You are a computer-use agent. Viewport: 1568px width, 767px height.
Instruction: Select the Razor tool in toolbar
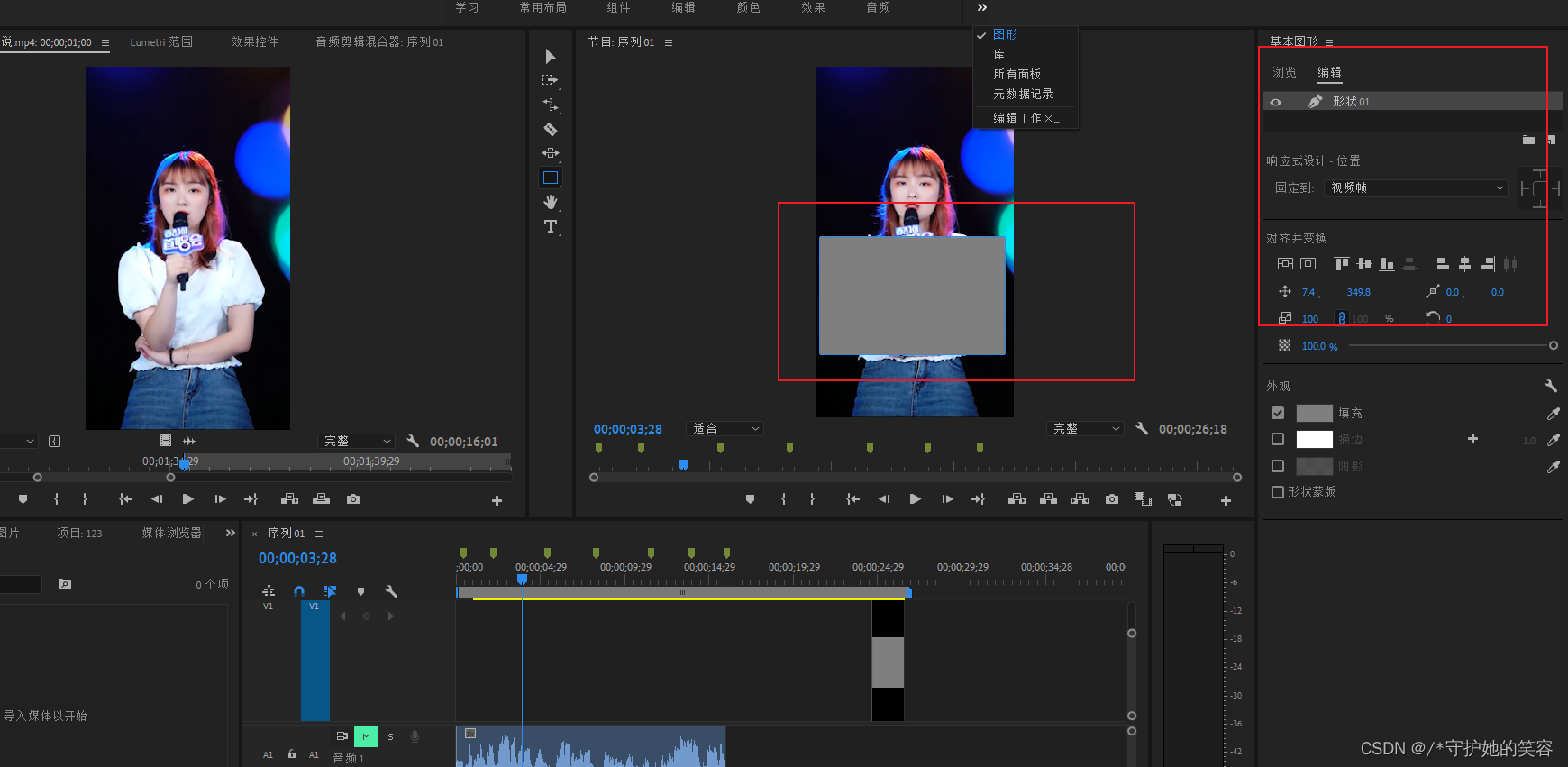(x=551, y=130)
